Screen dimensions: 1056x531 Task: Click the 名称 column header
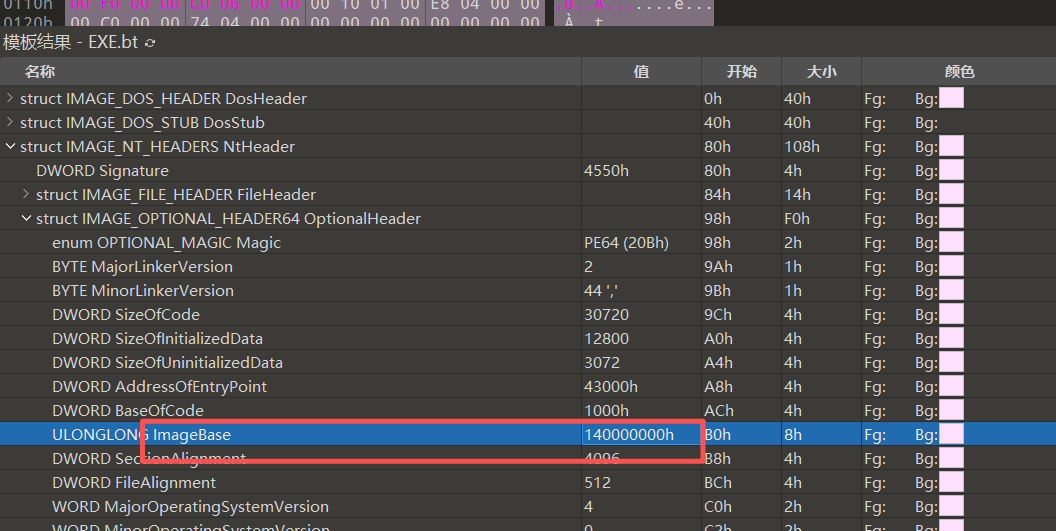tap(40, 72)
